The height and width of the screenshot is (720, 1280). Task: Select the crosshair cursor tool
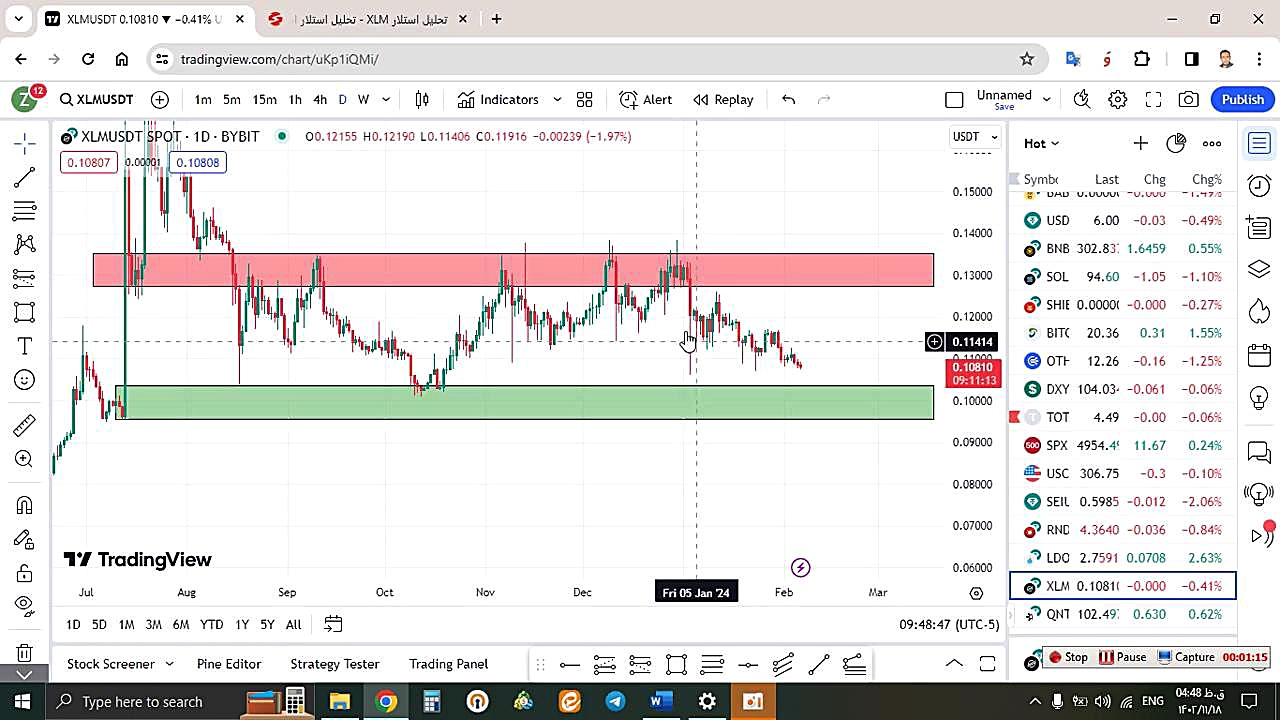click(25, 143)
